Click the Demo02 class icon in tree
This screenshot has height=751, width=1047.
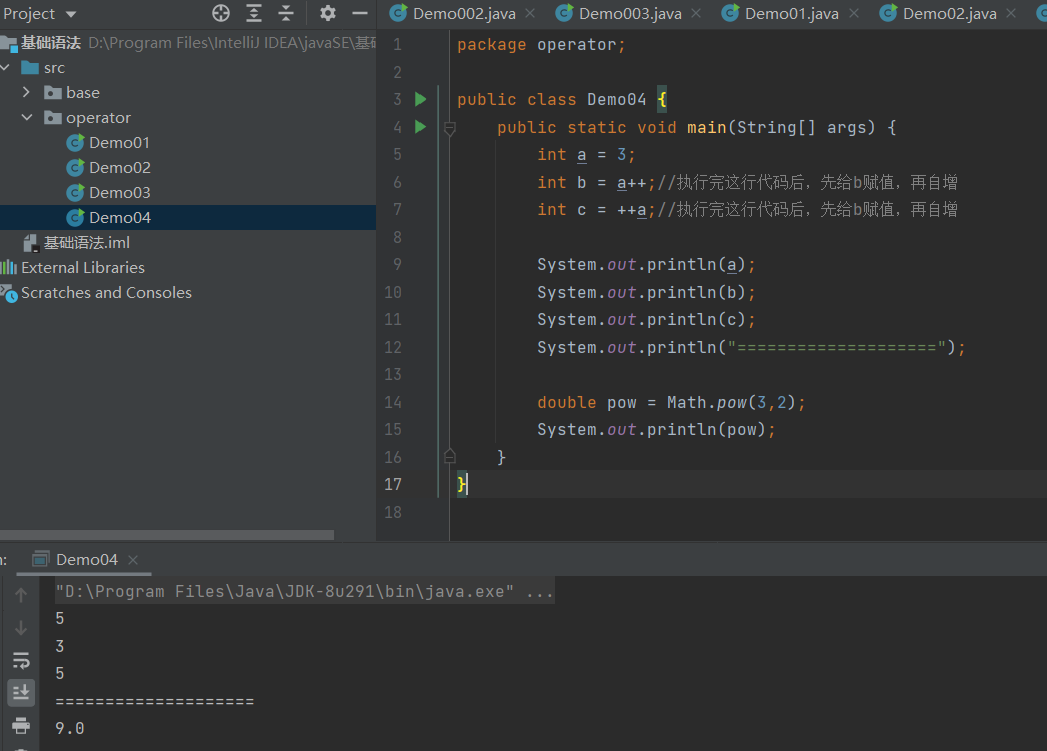click(75, 168)
